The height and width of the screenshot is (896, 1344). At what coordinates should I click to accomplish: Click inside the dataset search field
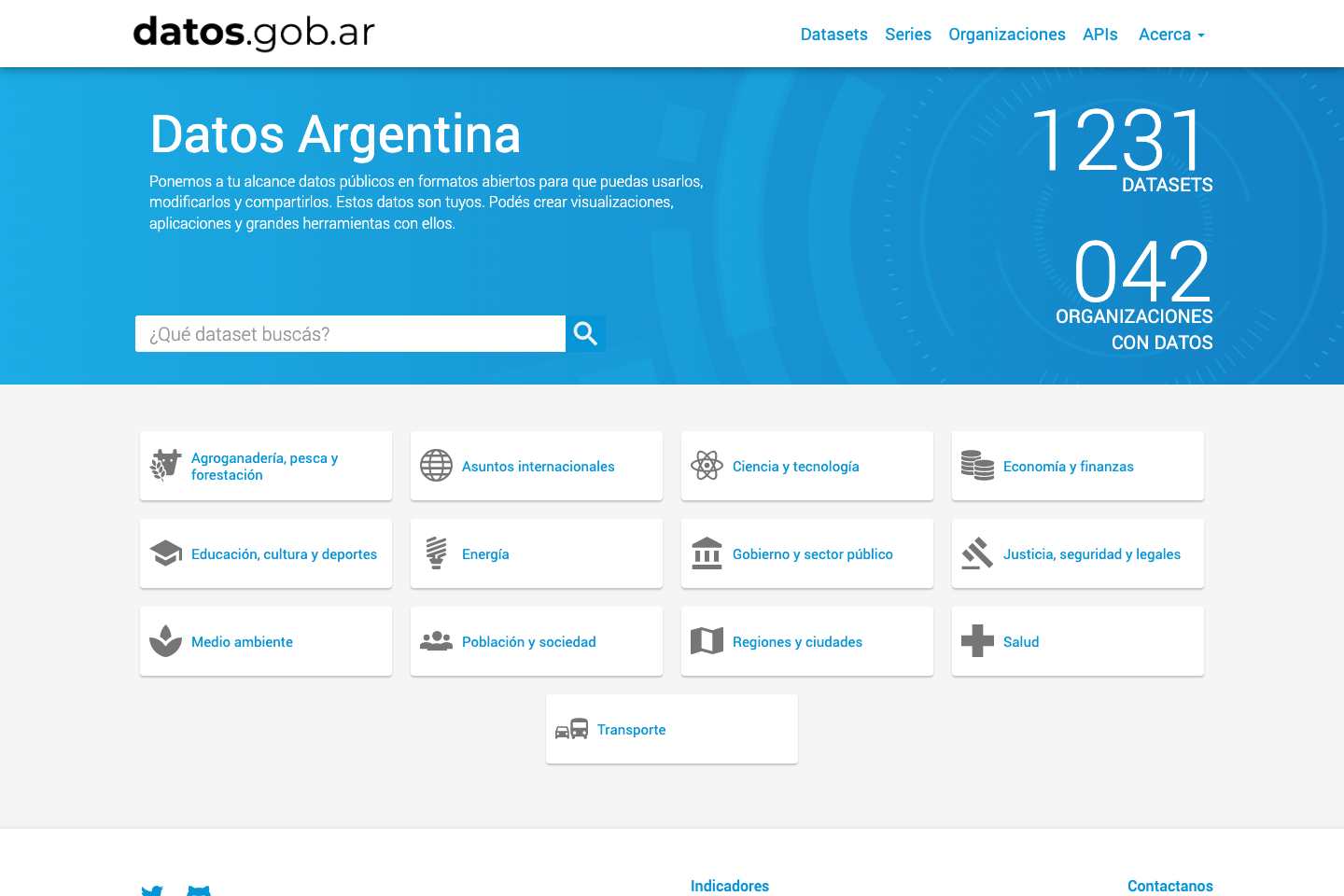350,333
